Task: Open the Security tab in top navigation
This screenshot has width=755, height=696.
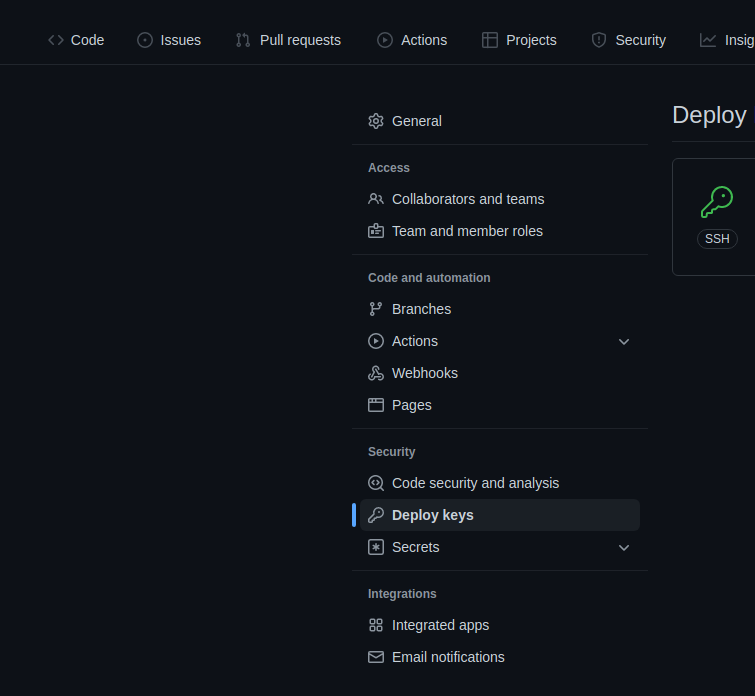Action: [x=628, y=40]
